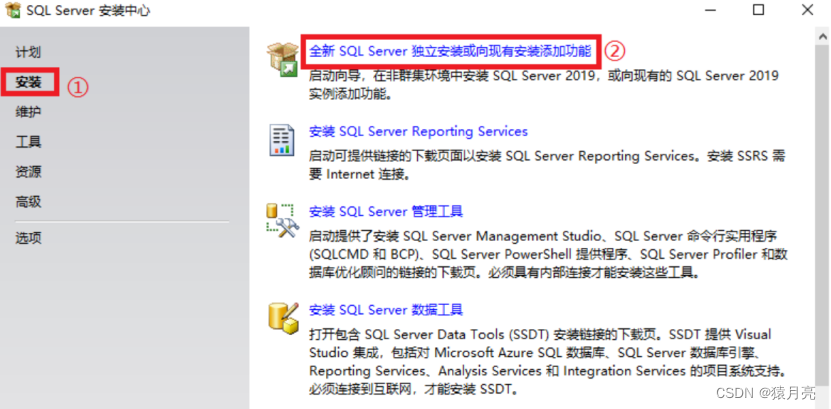Open 安装 SQL Server 数据工具 link
Viewport: 831px width, 409px height.
386,309
